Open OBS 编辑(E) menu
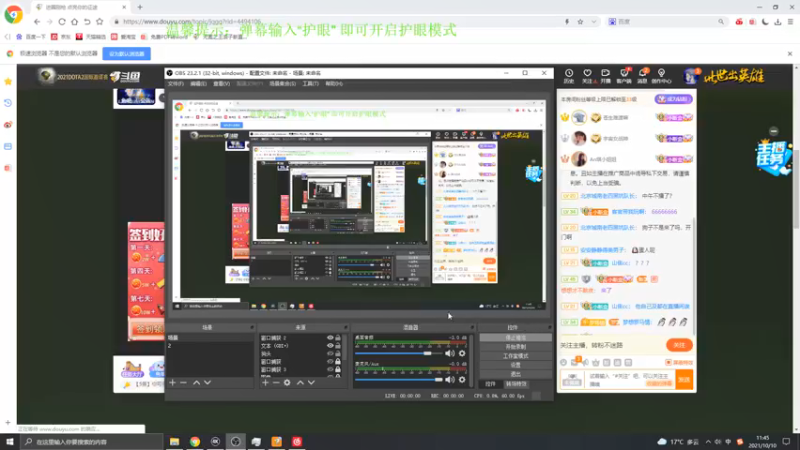The image size is (800, 450). (x=198, y=84)
